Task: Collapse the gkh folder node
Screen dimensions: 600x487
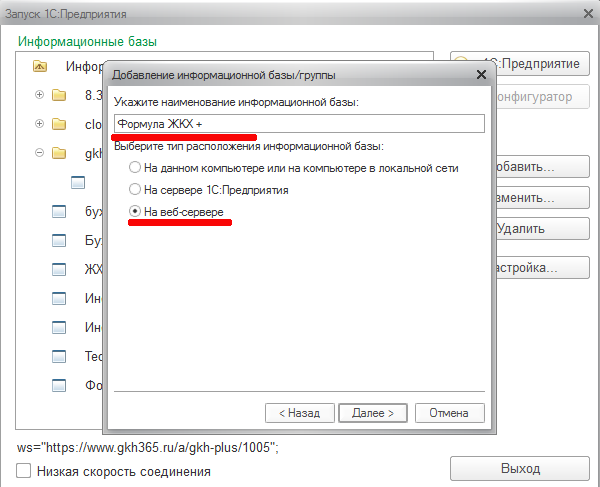Action: [x=39, y=153]
